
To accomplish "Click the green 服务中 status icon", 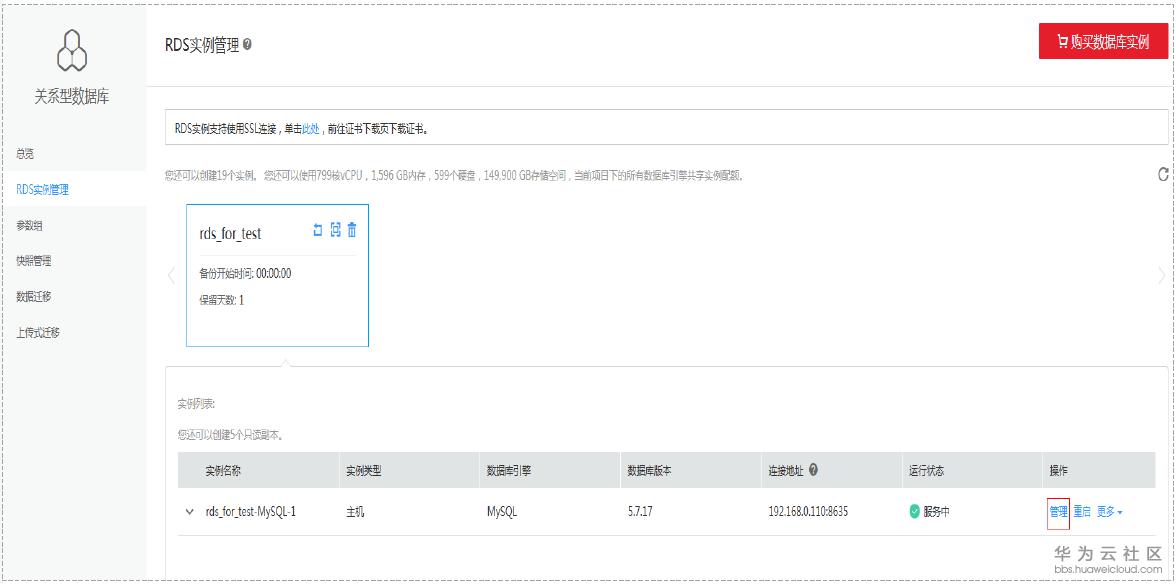I will click(x=914, y=511).
